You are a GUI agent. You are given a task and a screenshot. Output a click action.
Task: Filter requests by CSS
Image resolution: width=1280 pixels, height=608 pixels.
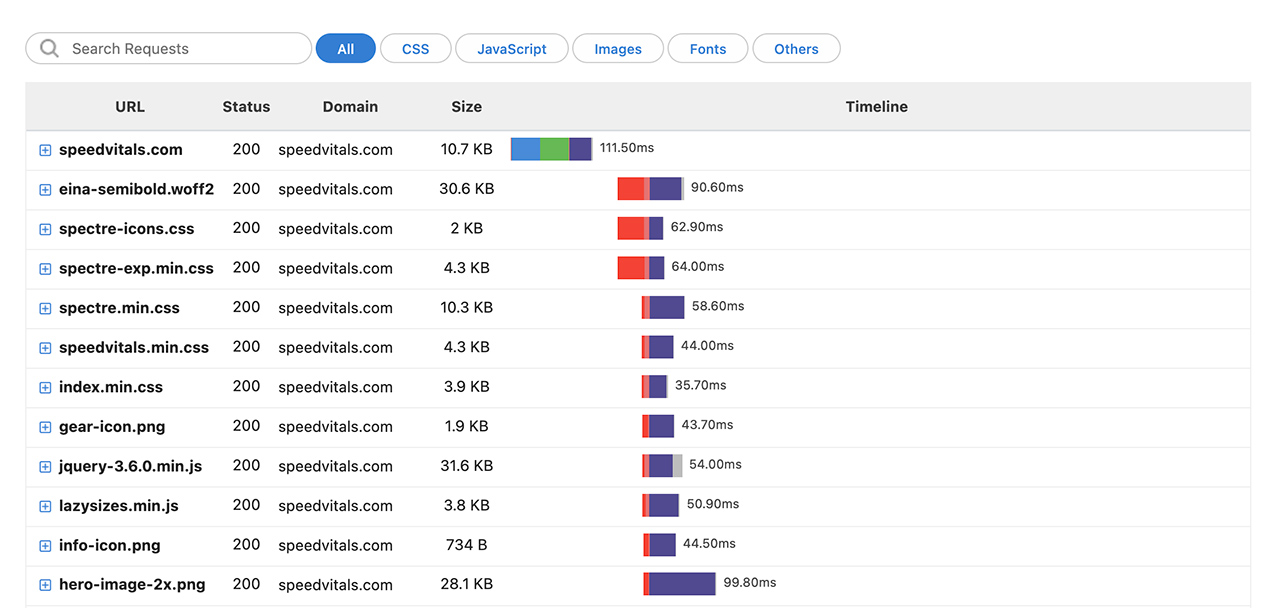(x=415, y=49)
